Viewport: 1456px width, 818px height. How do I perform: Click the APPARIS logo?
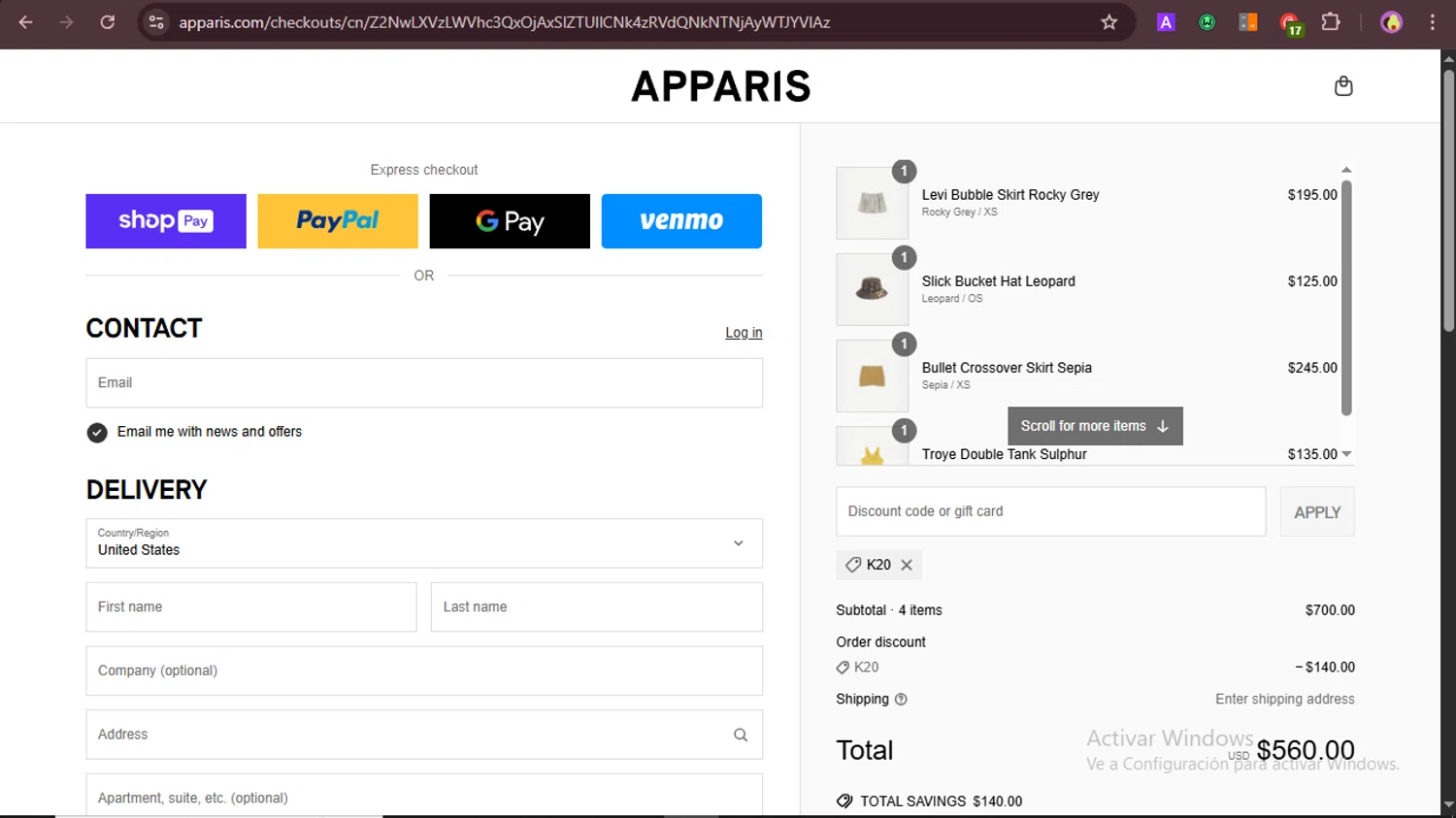pyautogui.click(x=721, y=86)
